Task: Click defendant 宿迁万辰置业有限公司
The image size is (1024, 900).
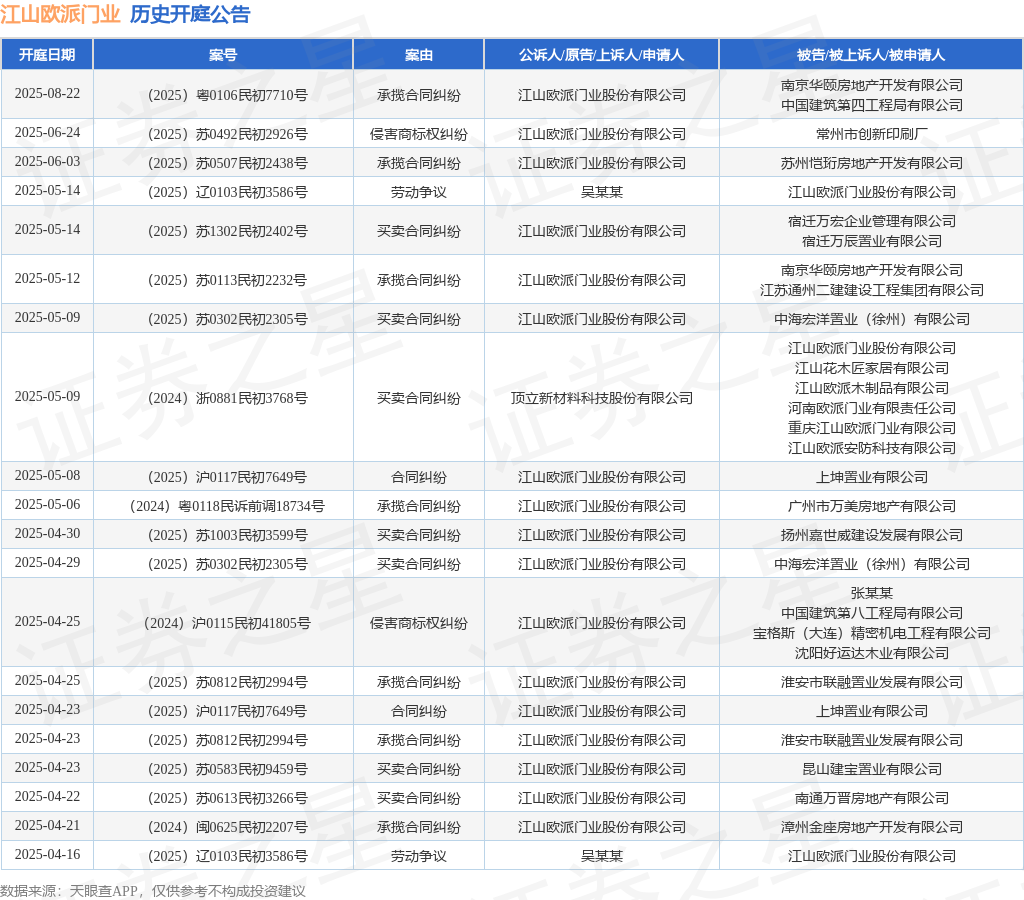Action: tap(872, 242)
